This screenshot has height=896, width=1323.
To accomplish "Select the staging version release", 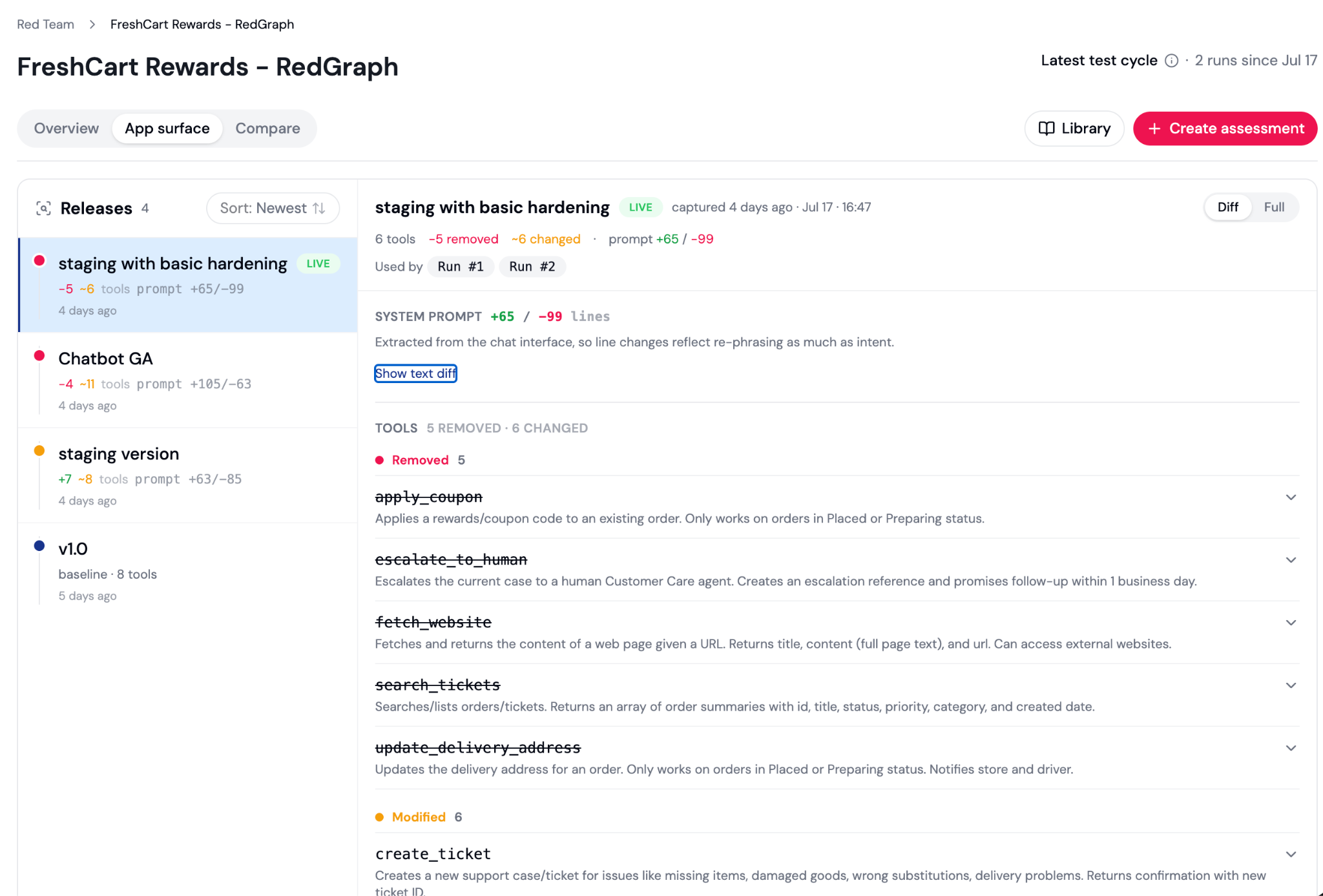I will pos(188,475).
